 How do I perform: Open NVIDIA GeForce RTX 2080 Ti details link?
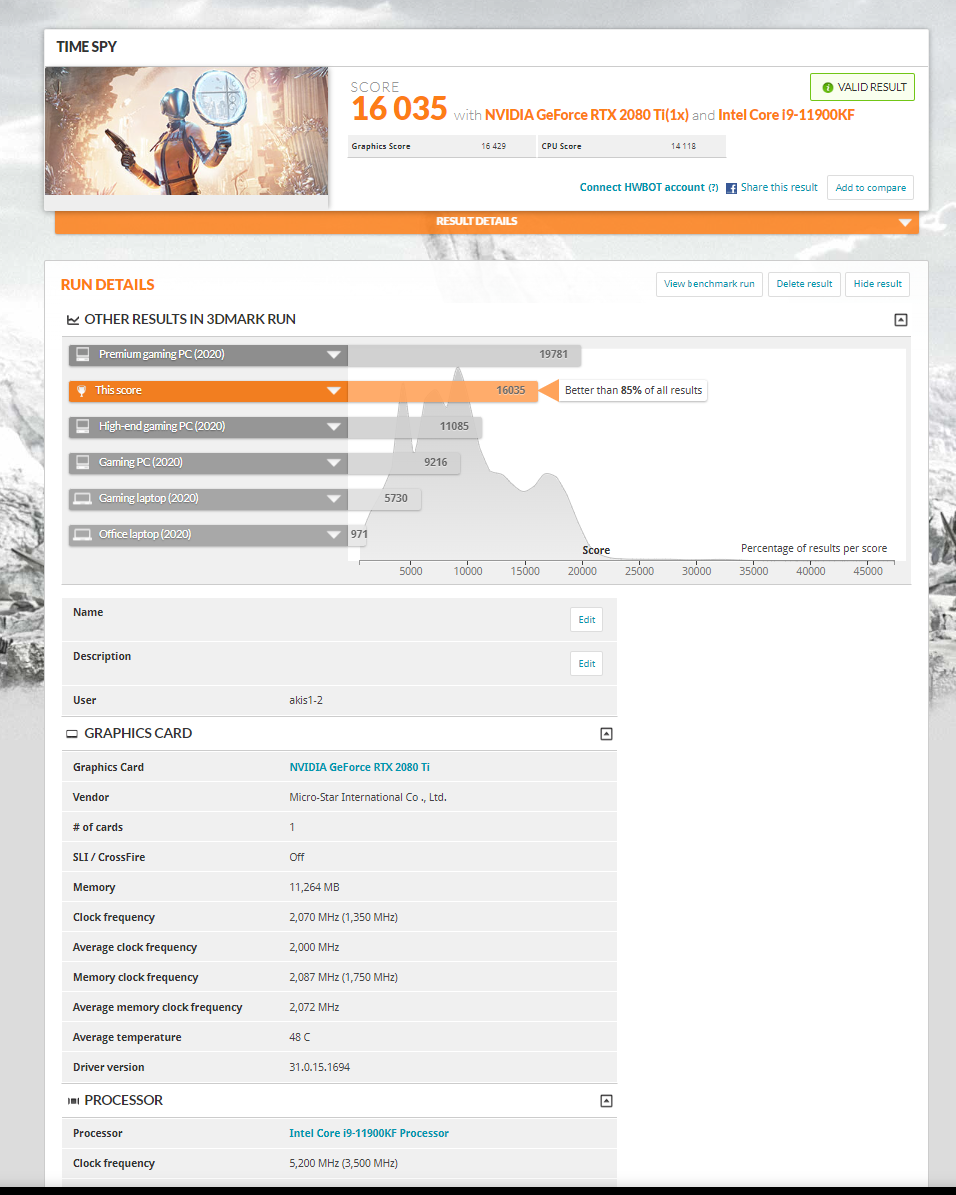(359, 767)
